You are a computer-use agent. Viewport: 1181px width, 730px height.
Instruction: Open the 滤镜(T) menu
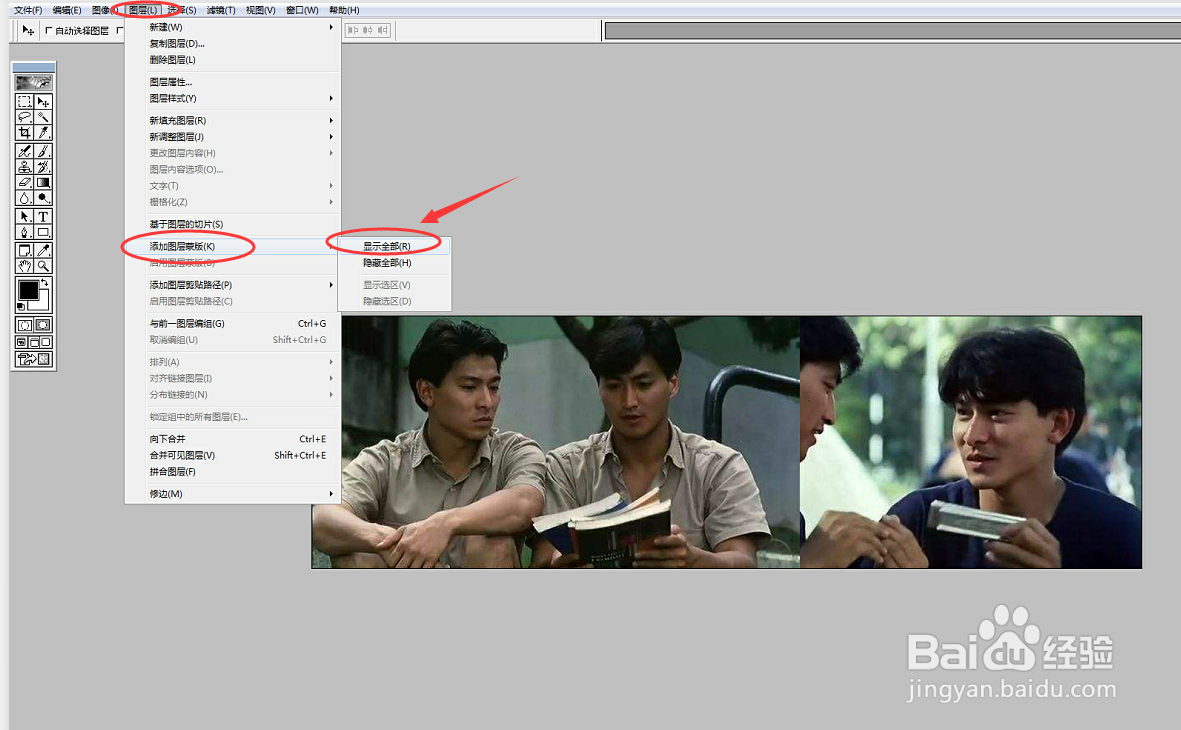coord(221,10)
